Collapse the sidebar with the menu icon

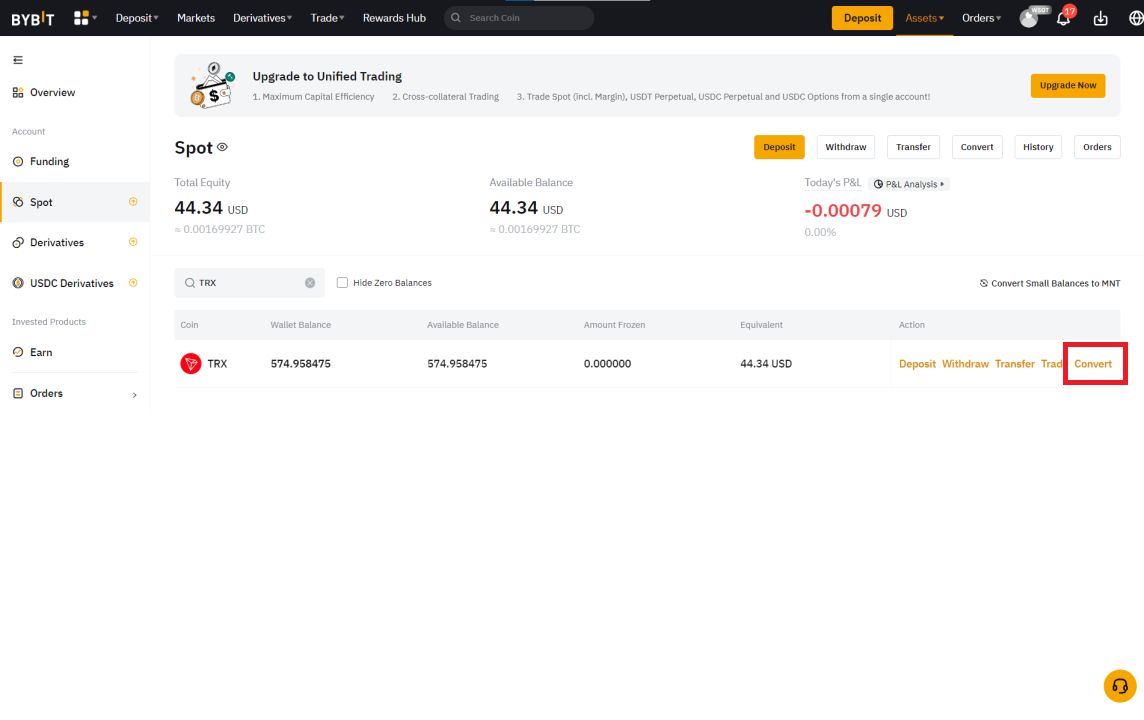pyautogui.click(x=18, y=60)
